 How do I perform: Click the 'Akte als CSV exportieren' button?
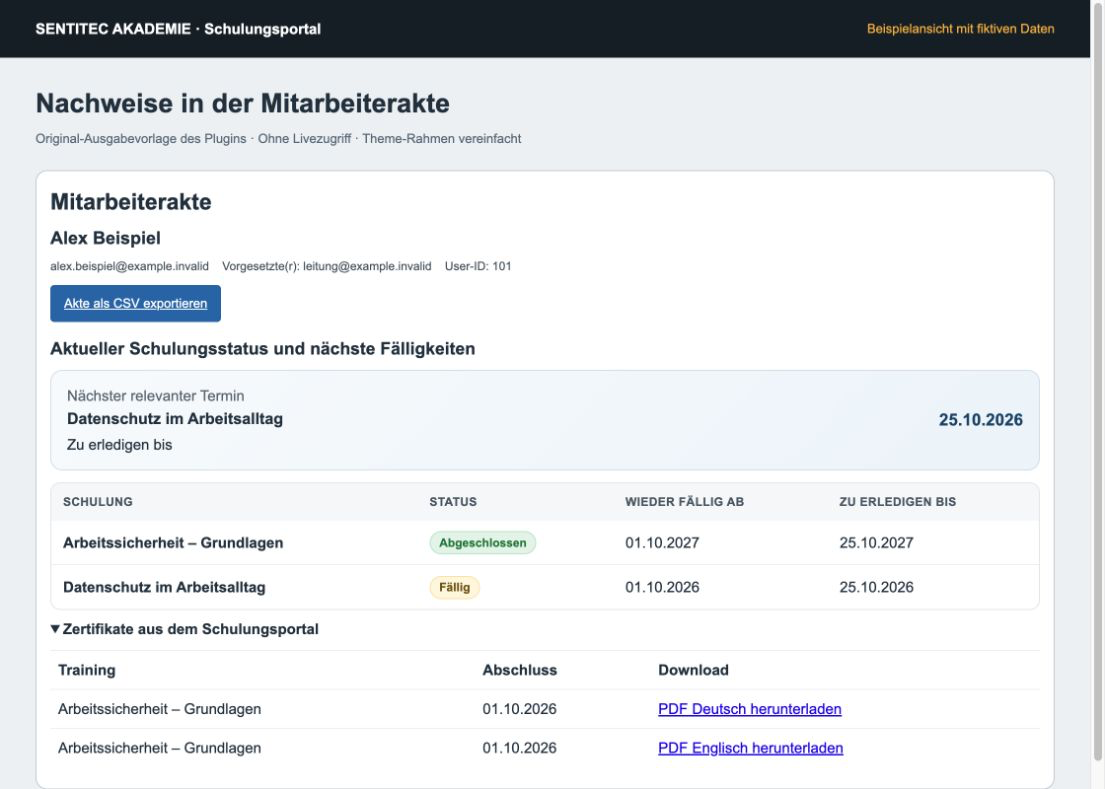click(135, 304)
